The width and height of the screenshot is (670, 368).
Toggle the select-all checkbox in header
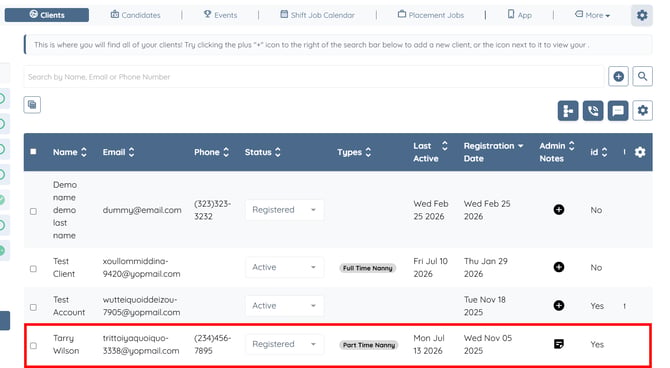point(33,152)
